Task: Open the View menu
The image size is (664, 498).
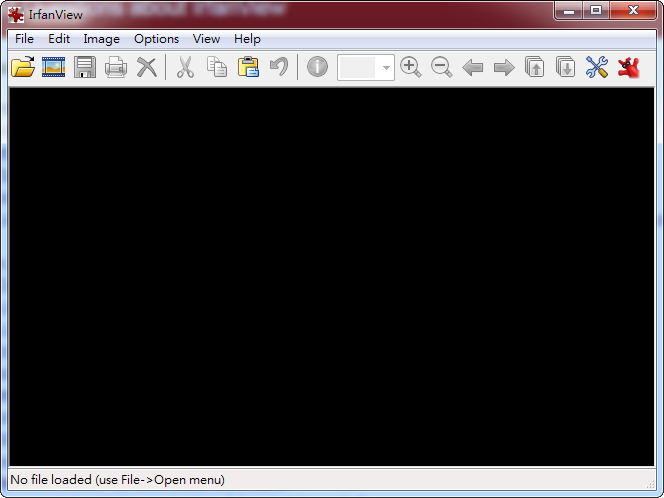Action: [206, 39]
